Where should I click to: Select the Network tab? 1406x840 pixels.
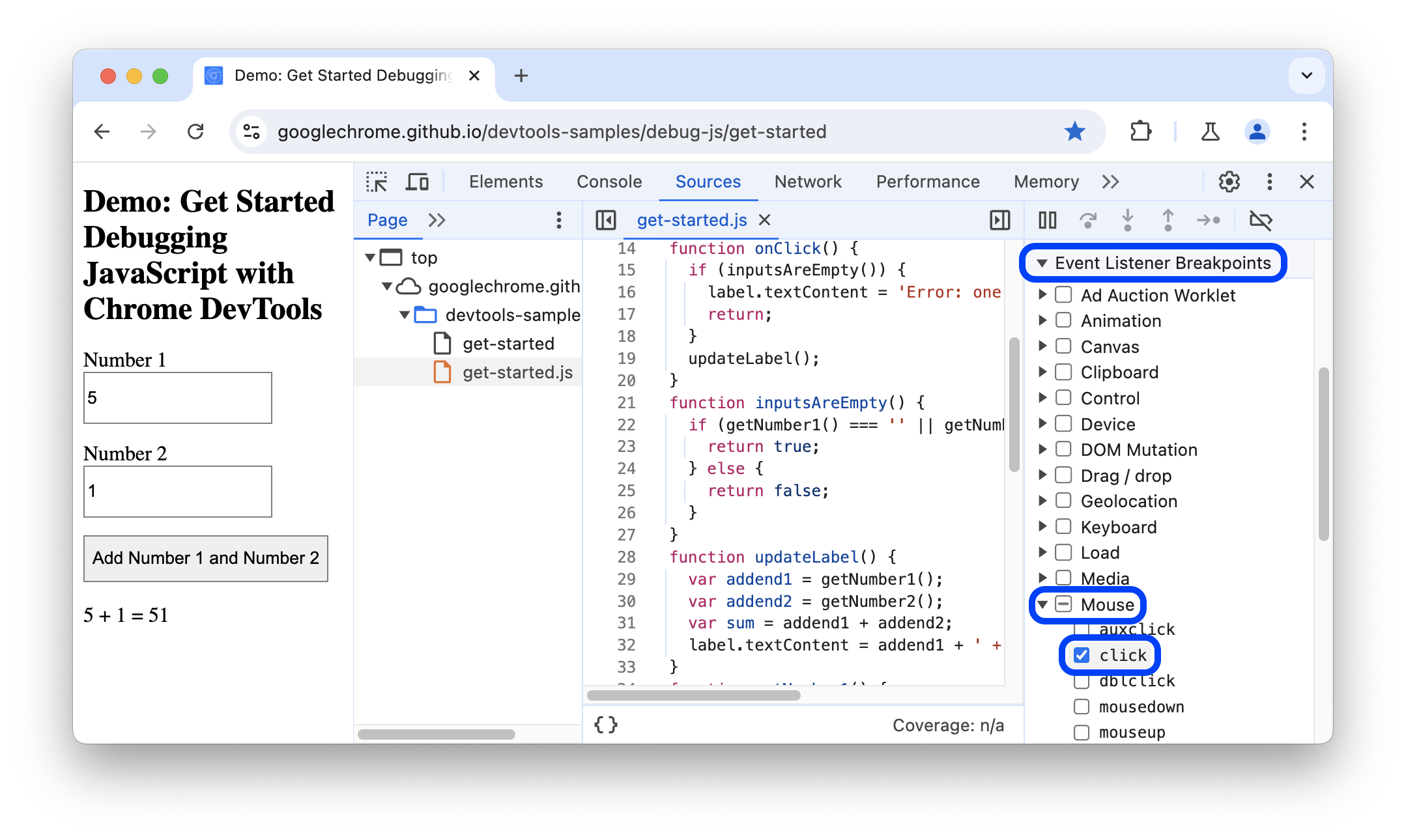click(808, 181)
